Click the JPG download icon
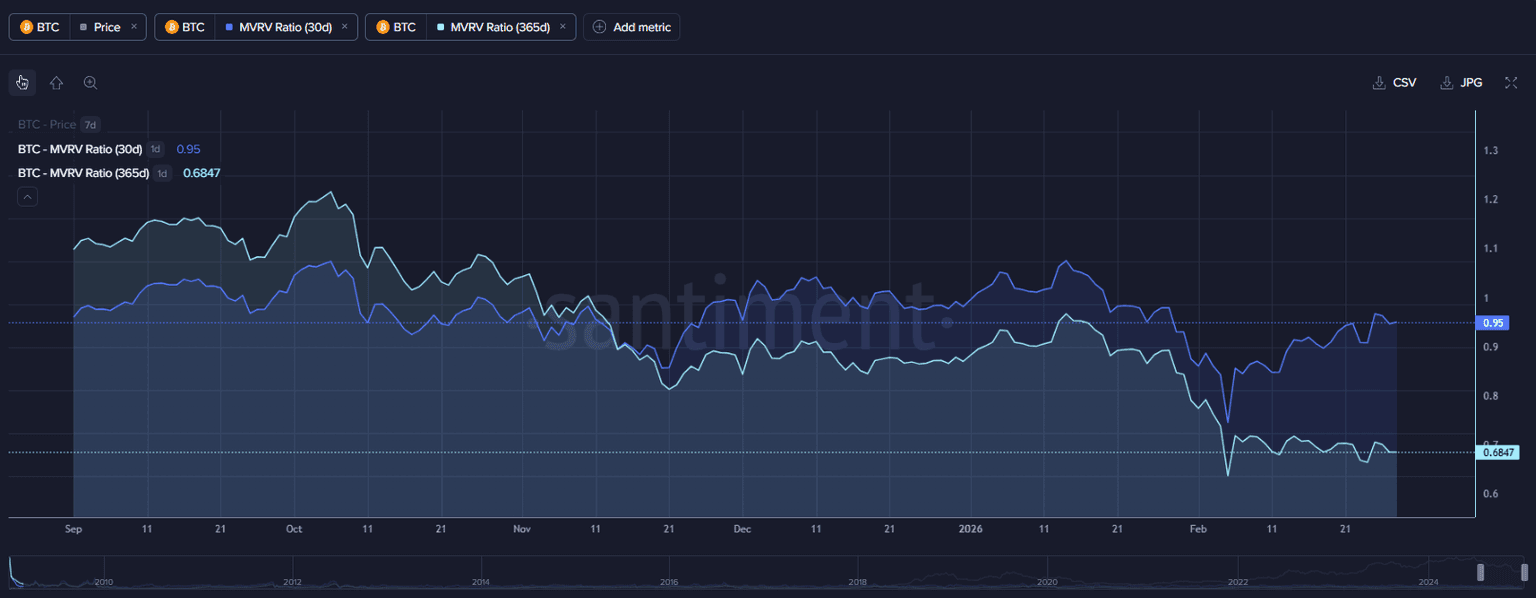This screenshot has height=598, width=1536. 1446,83
